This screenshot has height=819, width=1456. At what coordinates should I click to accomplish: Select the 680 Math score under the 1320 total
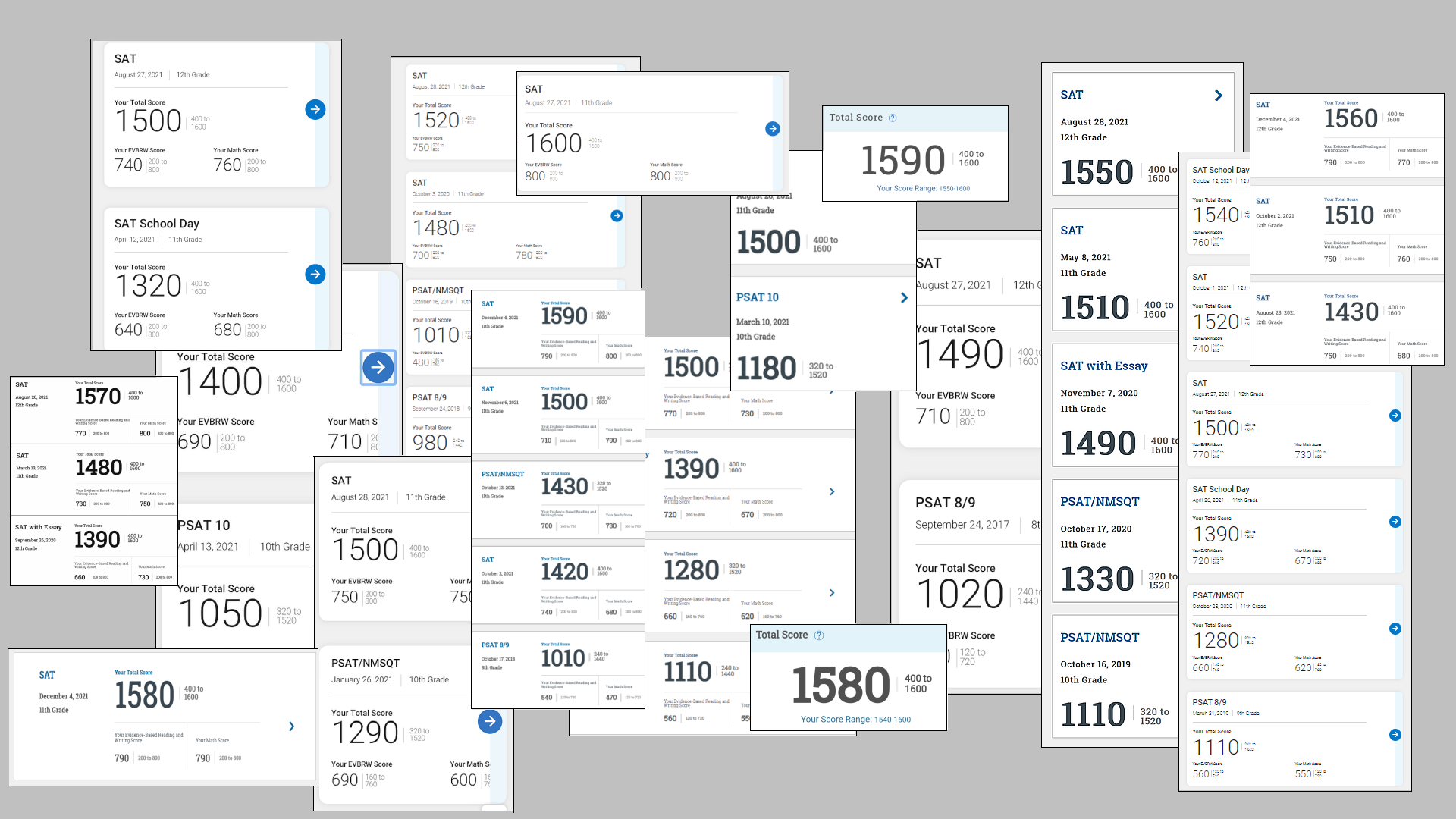[227, 330]
